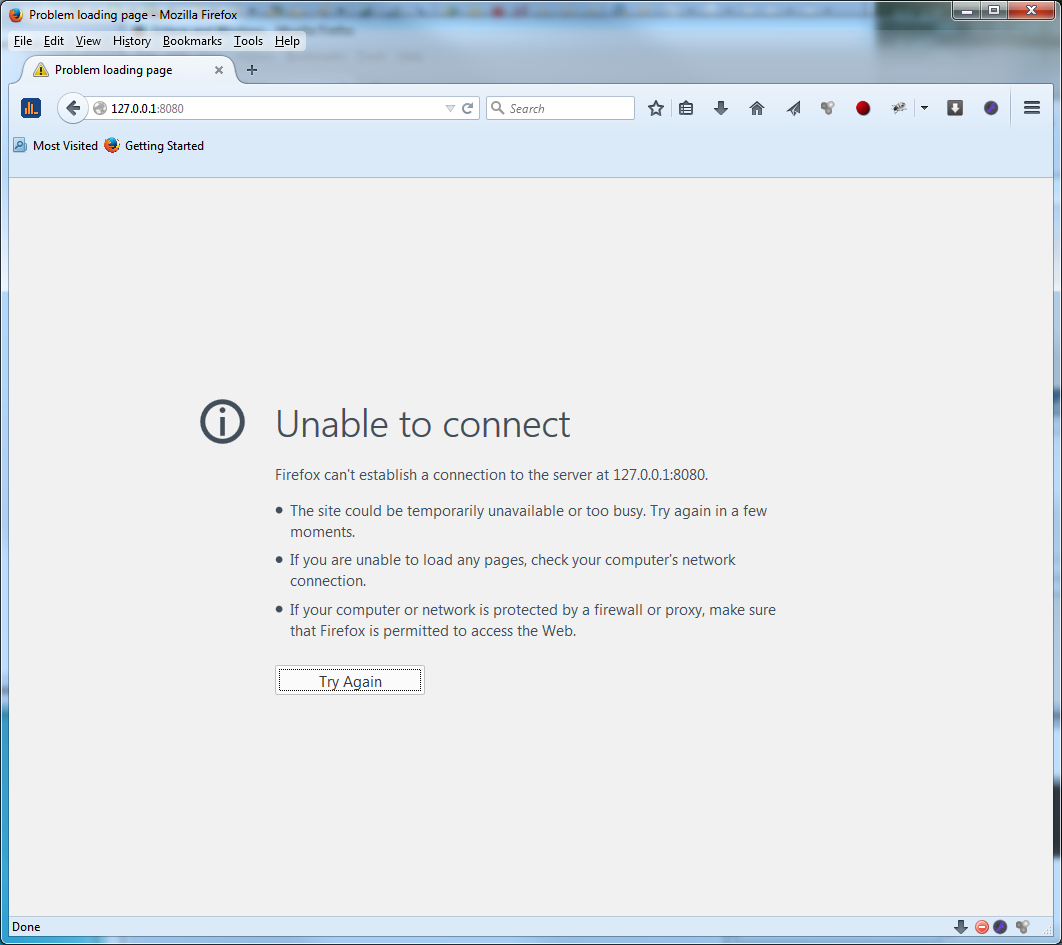Open the Tools menu

click(248, 41)
